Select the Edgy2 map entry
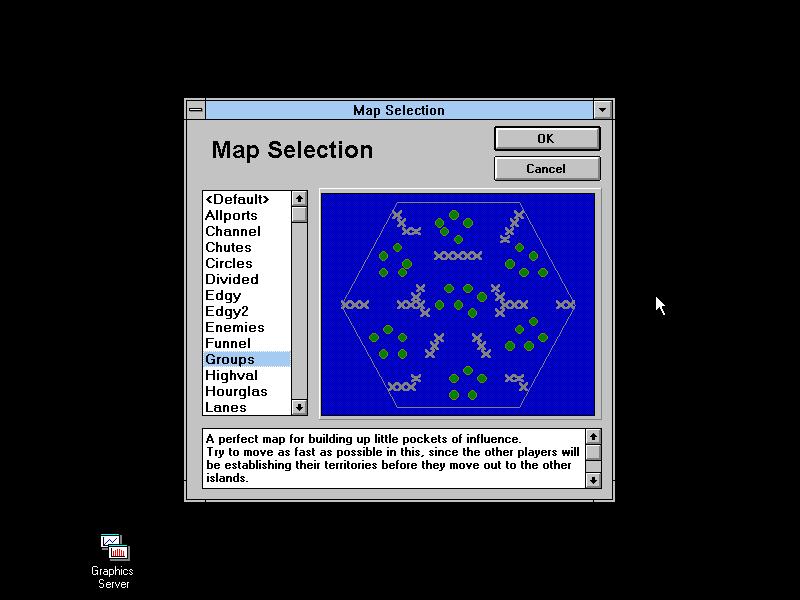Image resolution: width=800 pixels, height=600 pixels. point(247,311)
